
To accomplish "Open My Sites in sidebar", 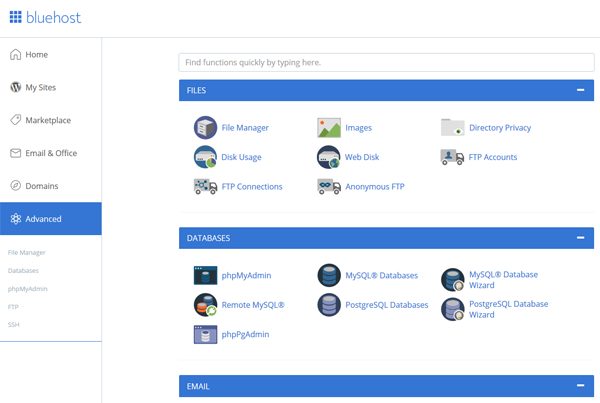I will [x=51, y=87].
